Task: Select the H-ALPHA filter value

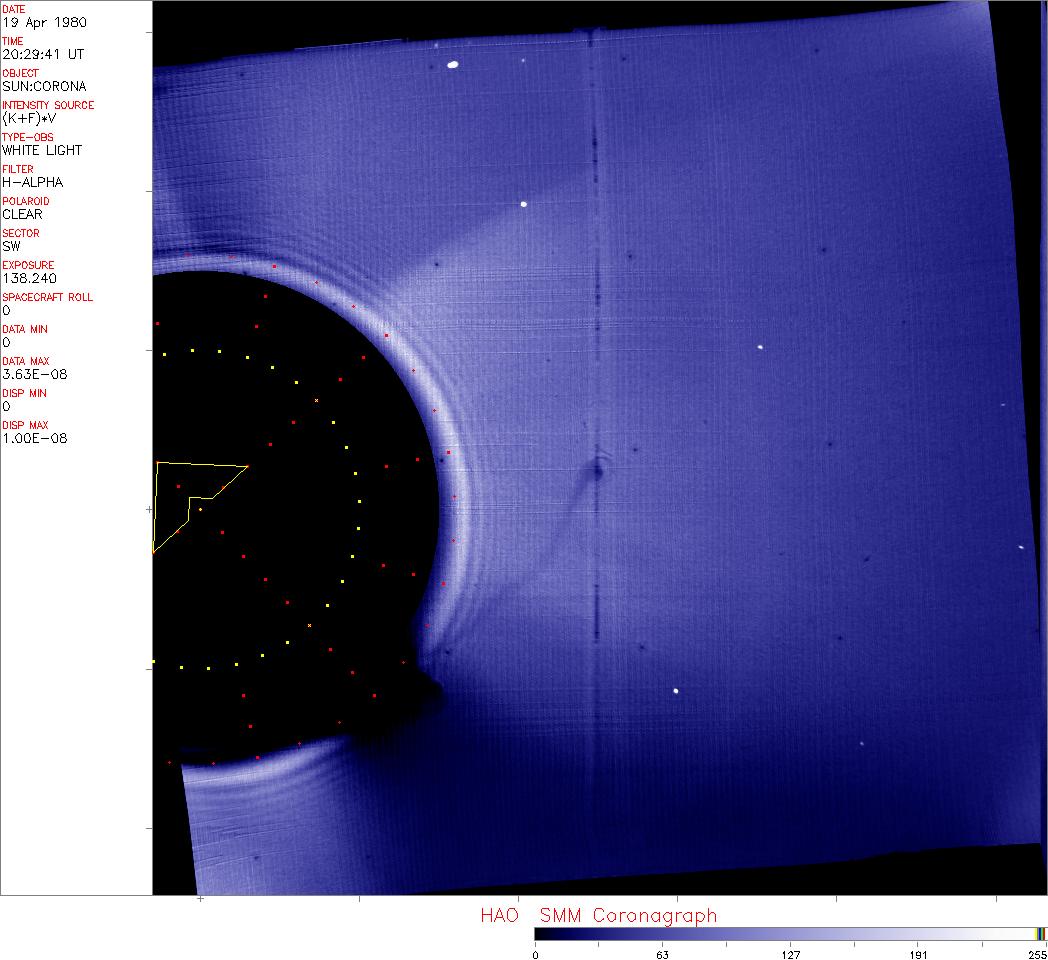Action: [33, 182]
